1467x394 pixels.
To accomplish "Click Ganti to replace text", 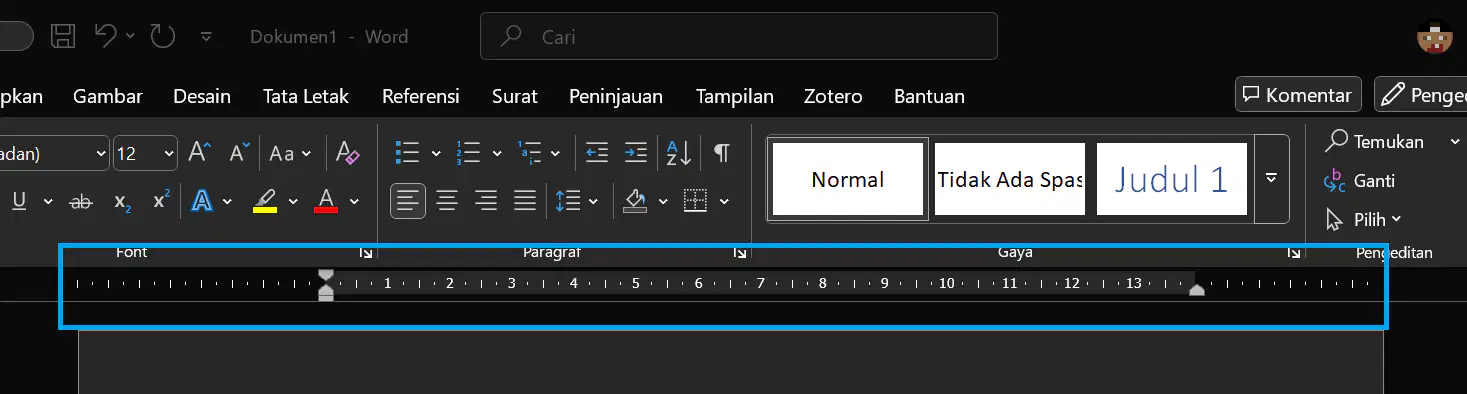I will tap(1359, 181).
